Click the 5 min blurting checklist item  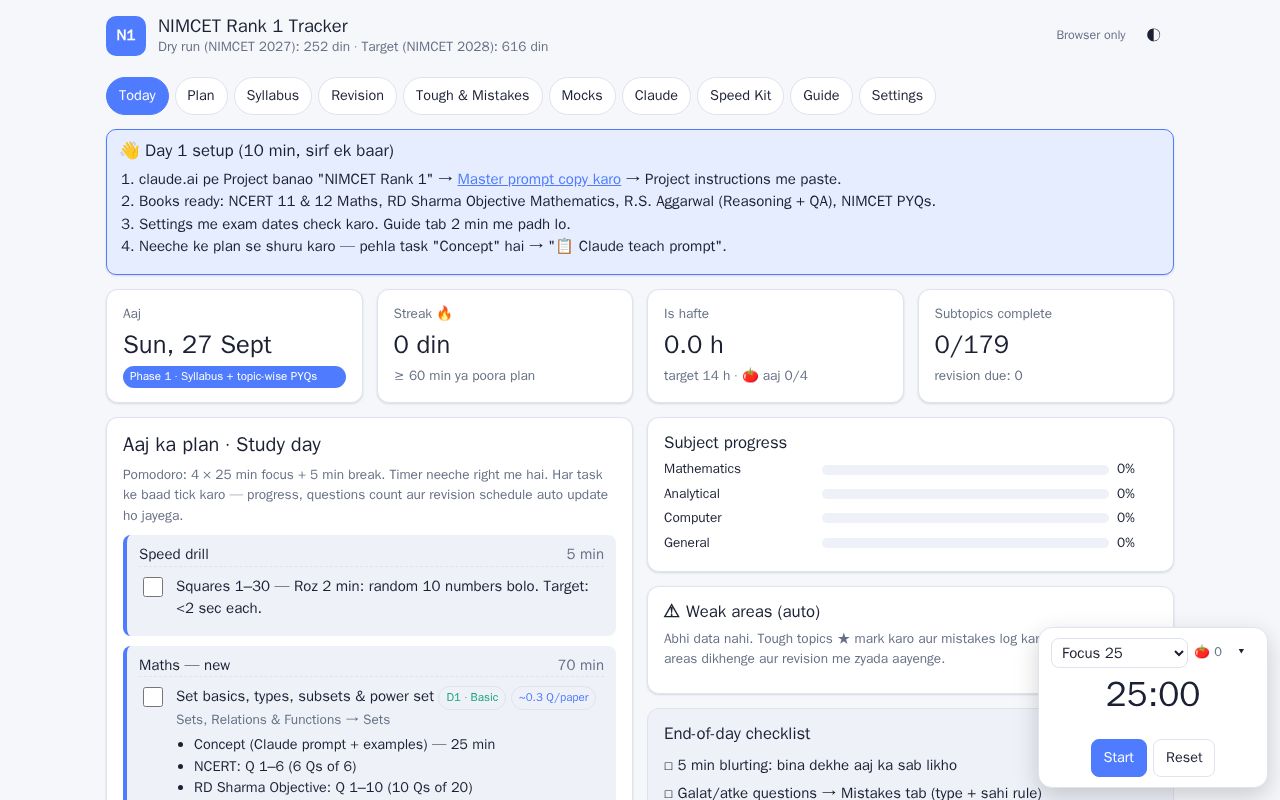point(810,766)
